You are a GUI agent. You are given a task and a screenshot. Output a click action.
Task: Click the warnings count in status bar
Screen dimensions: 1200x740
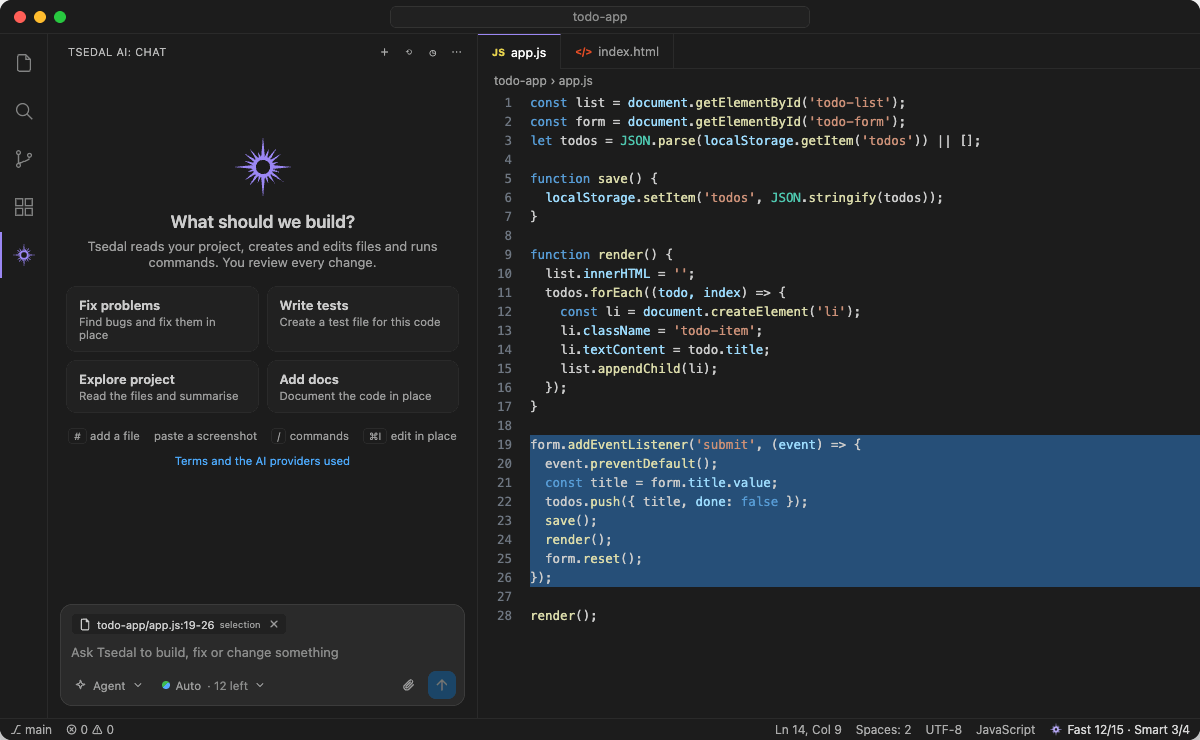click(x=104, y=730)
